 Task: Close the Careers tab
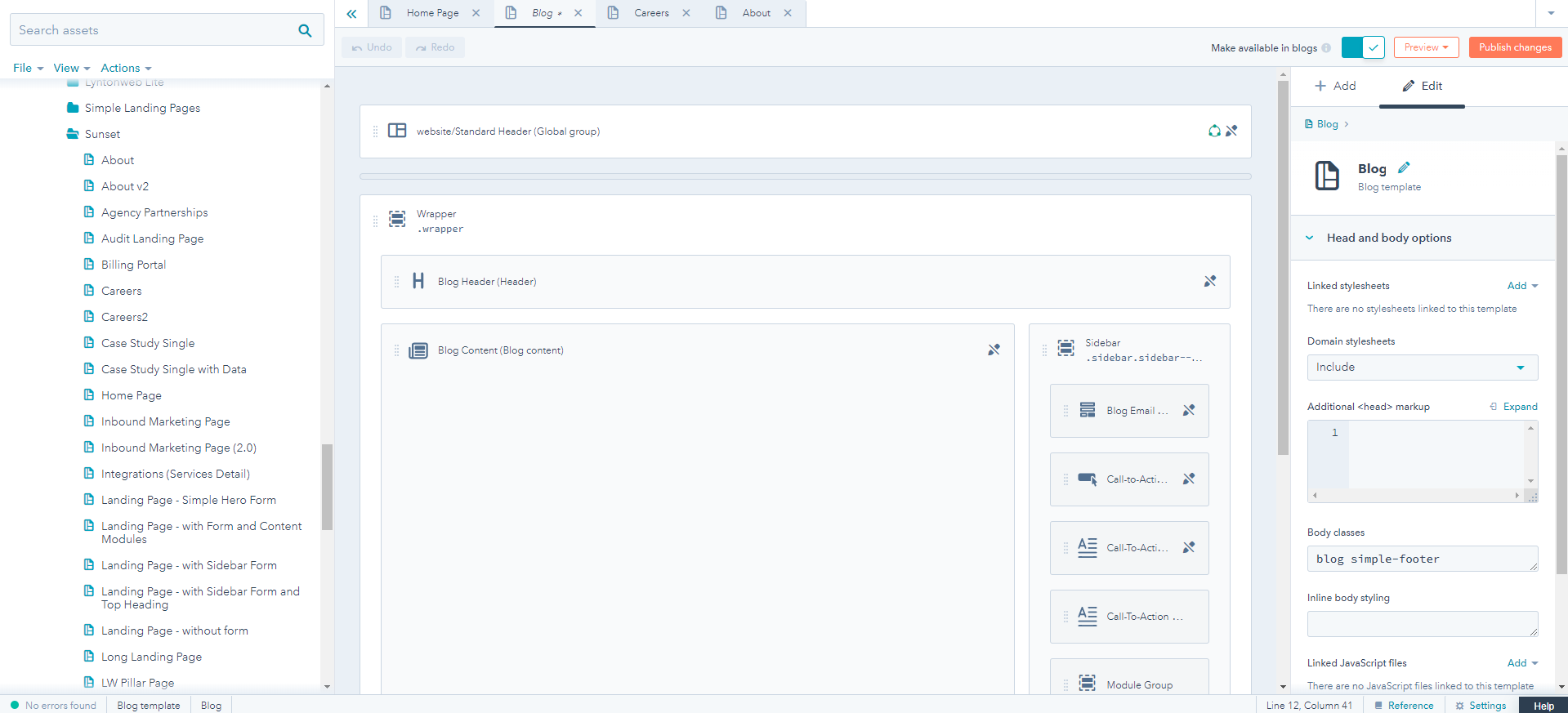tap(686, 13)
